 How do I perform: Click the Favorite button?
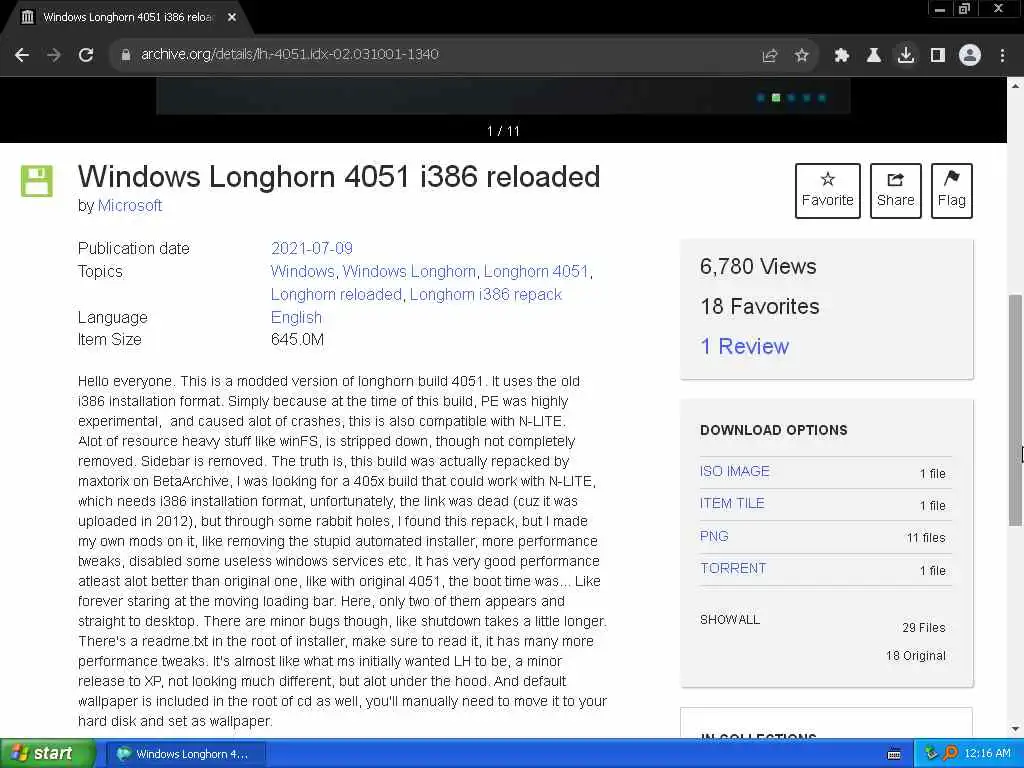[x=827, y=191]
